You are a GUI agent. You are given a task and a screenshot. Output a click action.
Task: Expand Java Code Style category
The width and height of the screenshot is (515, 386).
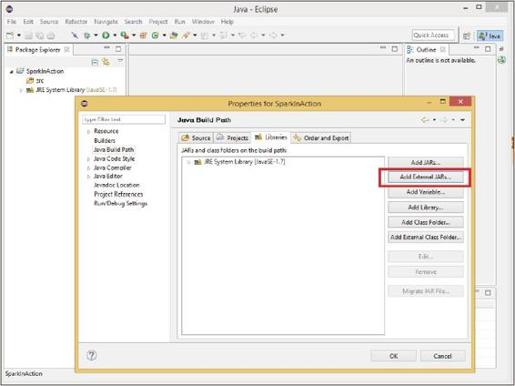coord(88,159)
